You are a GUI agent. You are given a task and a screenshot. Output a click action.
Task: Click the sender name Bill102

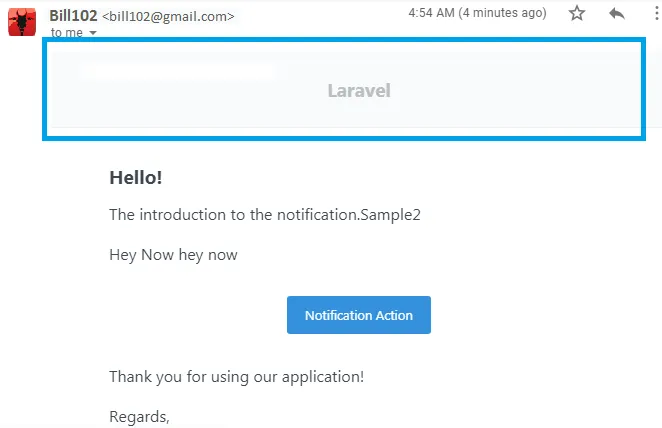(72, 15)
